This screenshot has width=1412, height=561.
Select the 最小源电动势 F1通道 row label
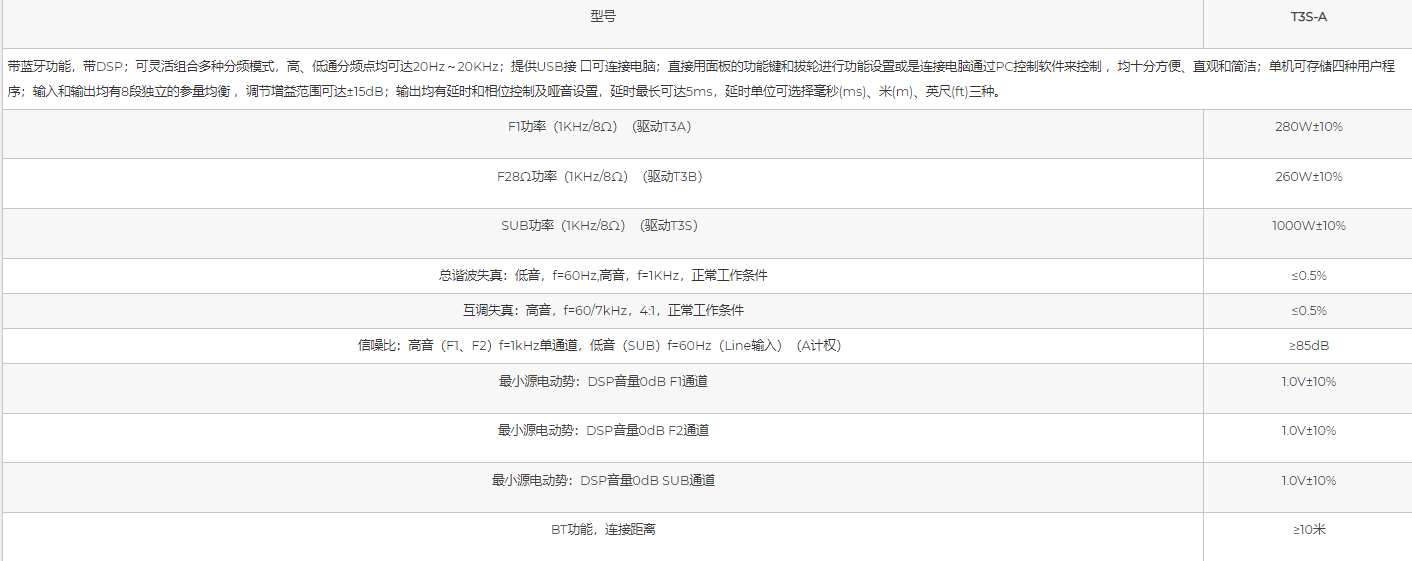click(x=602, y=381)
